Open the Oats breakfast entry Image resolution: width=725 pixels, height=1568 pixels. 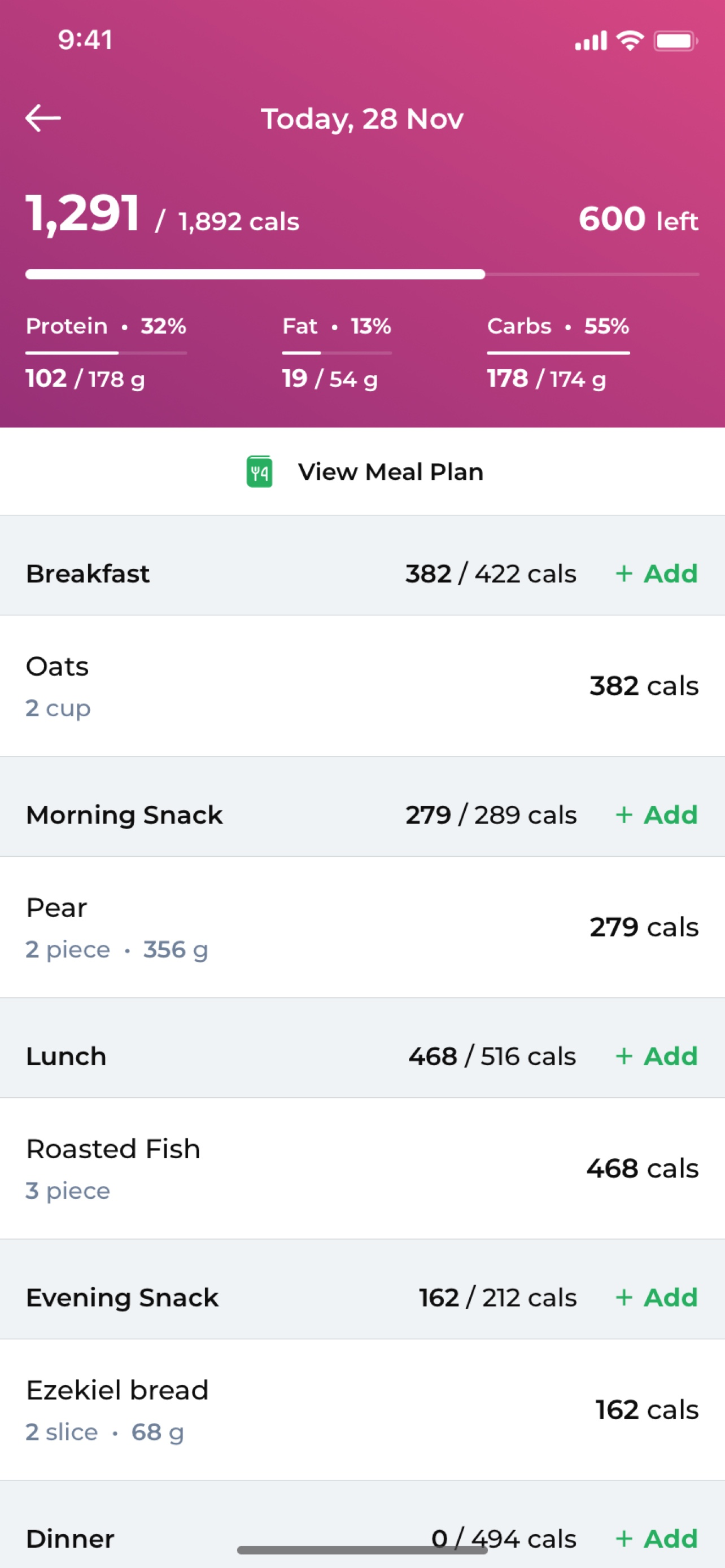tap(362, 686)
